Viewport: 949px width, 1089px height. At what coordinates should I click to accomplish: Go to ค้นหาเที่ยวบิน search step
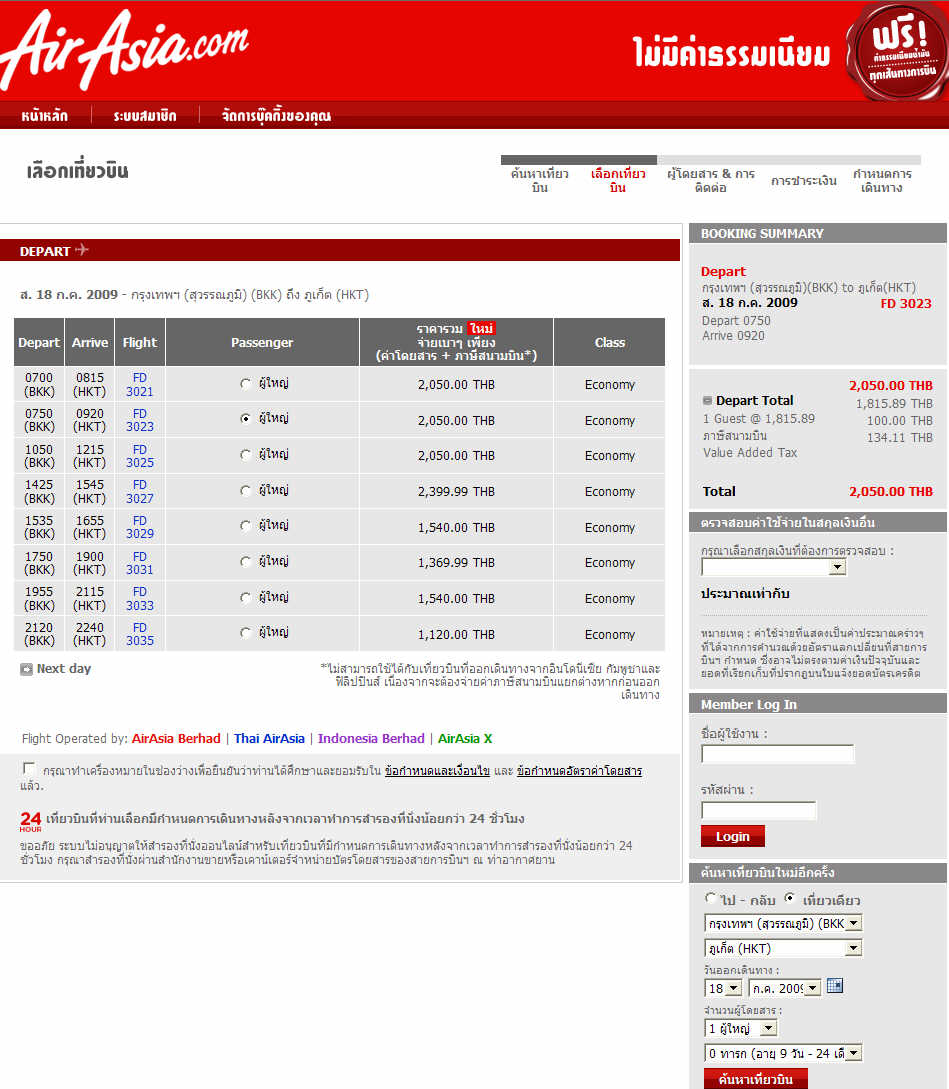540,181
